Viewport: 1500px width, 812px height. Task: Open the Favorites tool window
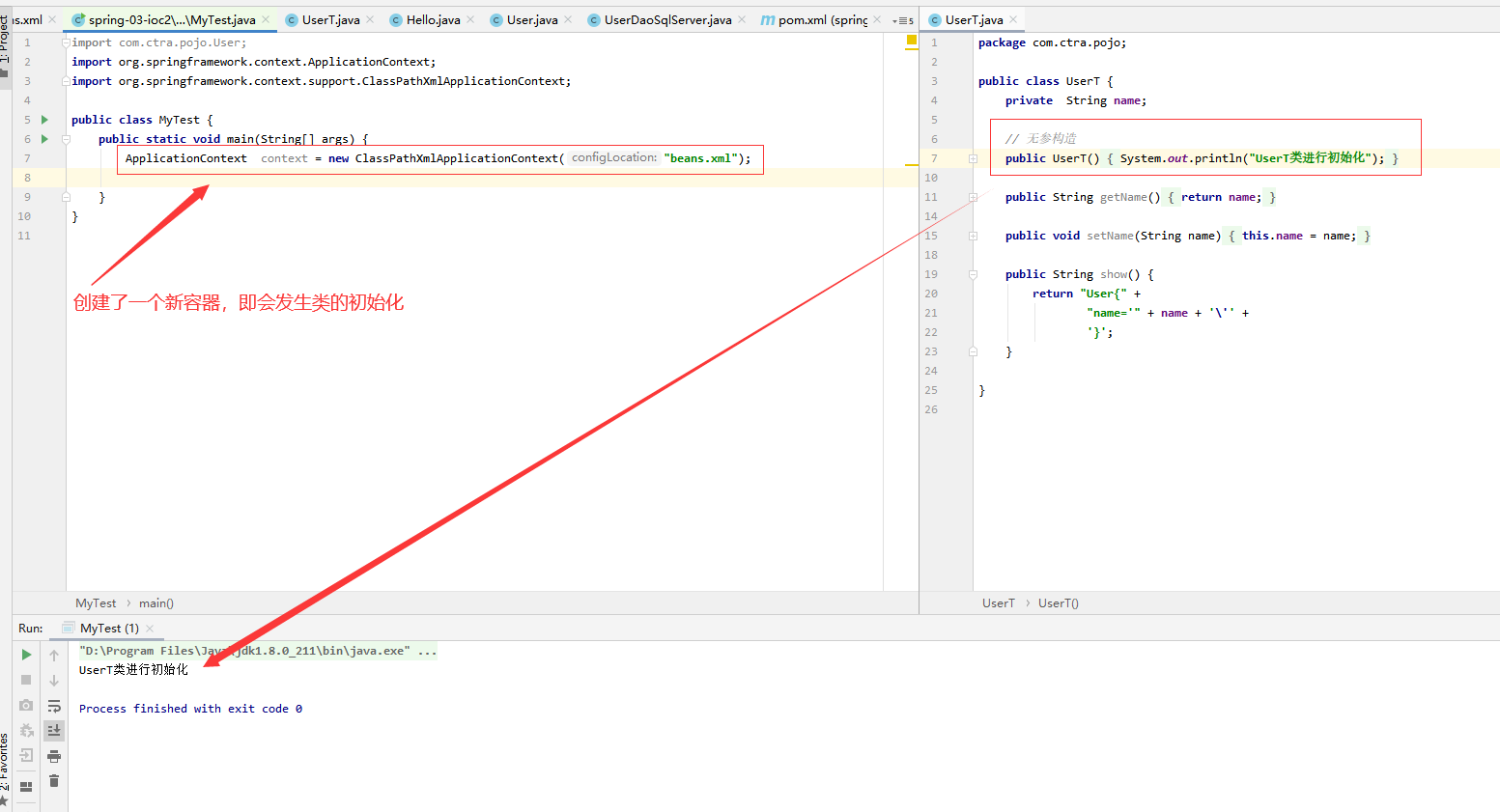point(5,769)
